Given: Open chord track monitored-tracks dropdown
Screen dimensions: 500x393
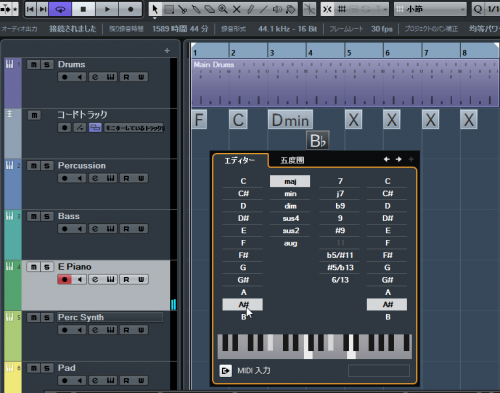Looking at the screenshot, I should (134, 128).
